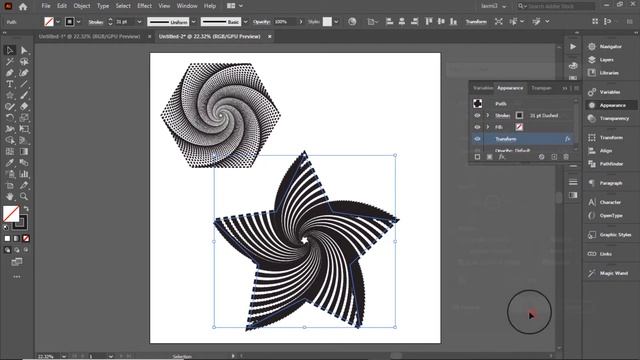640x360 pixels.
Task: Select the Eraser tool
Action: tap(24, 107)
